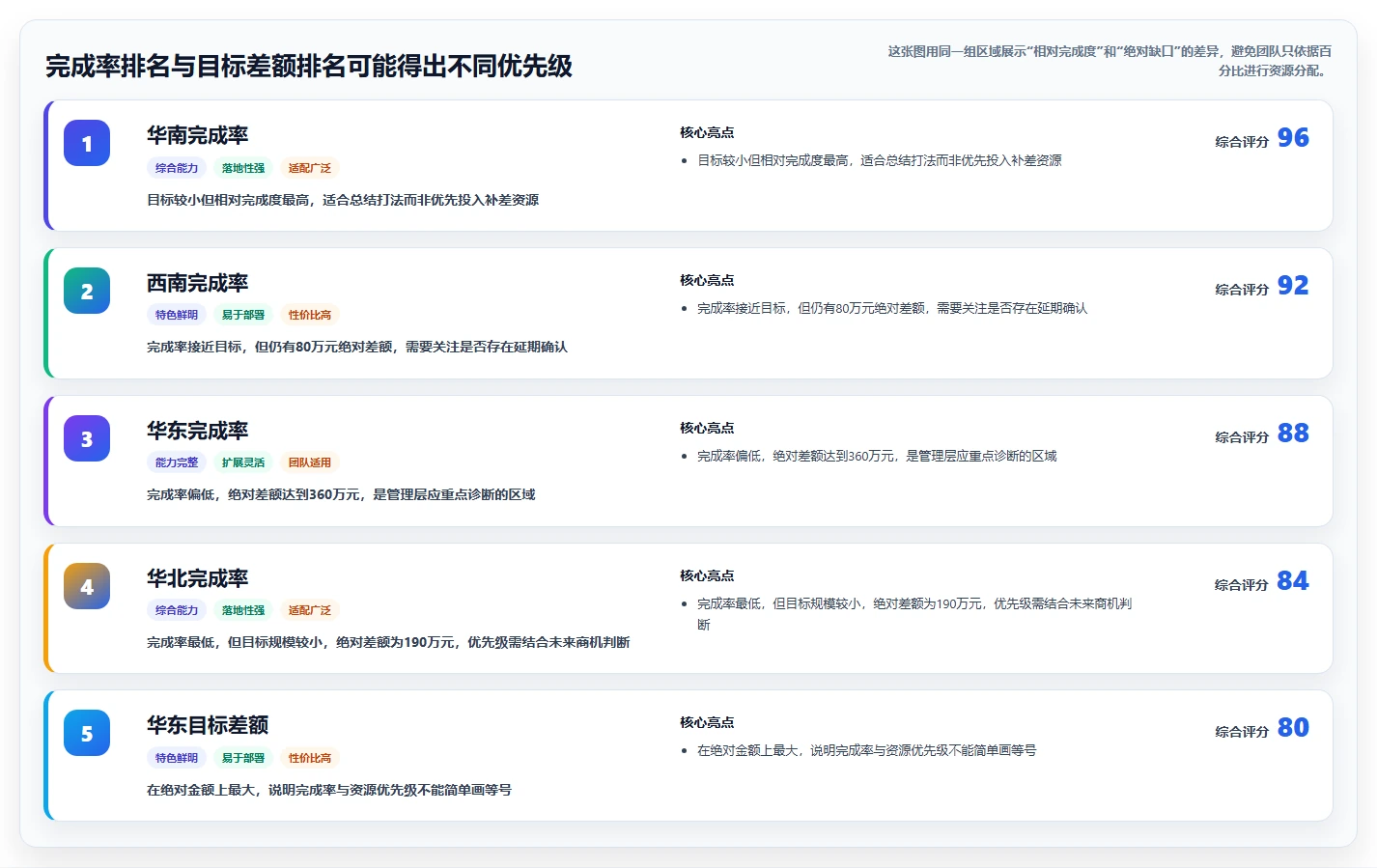Click the rank 1 badge beside 华南完成率
The width and height of the screenshot is (1377, 868).
click(87, 143)
